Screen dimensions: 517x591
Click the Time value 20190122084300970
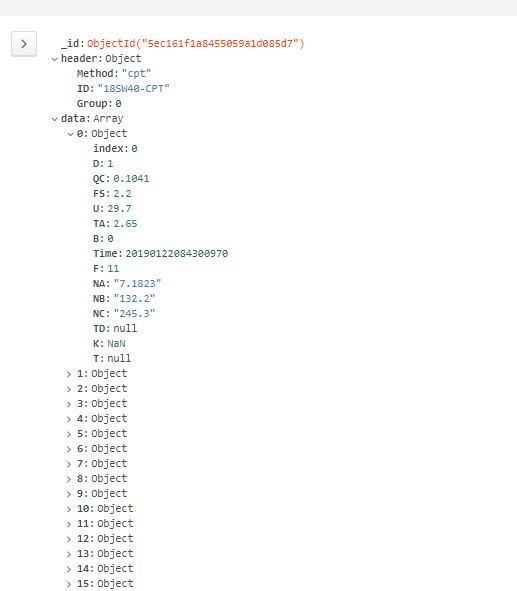coord(177,254)
